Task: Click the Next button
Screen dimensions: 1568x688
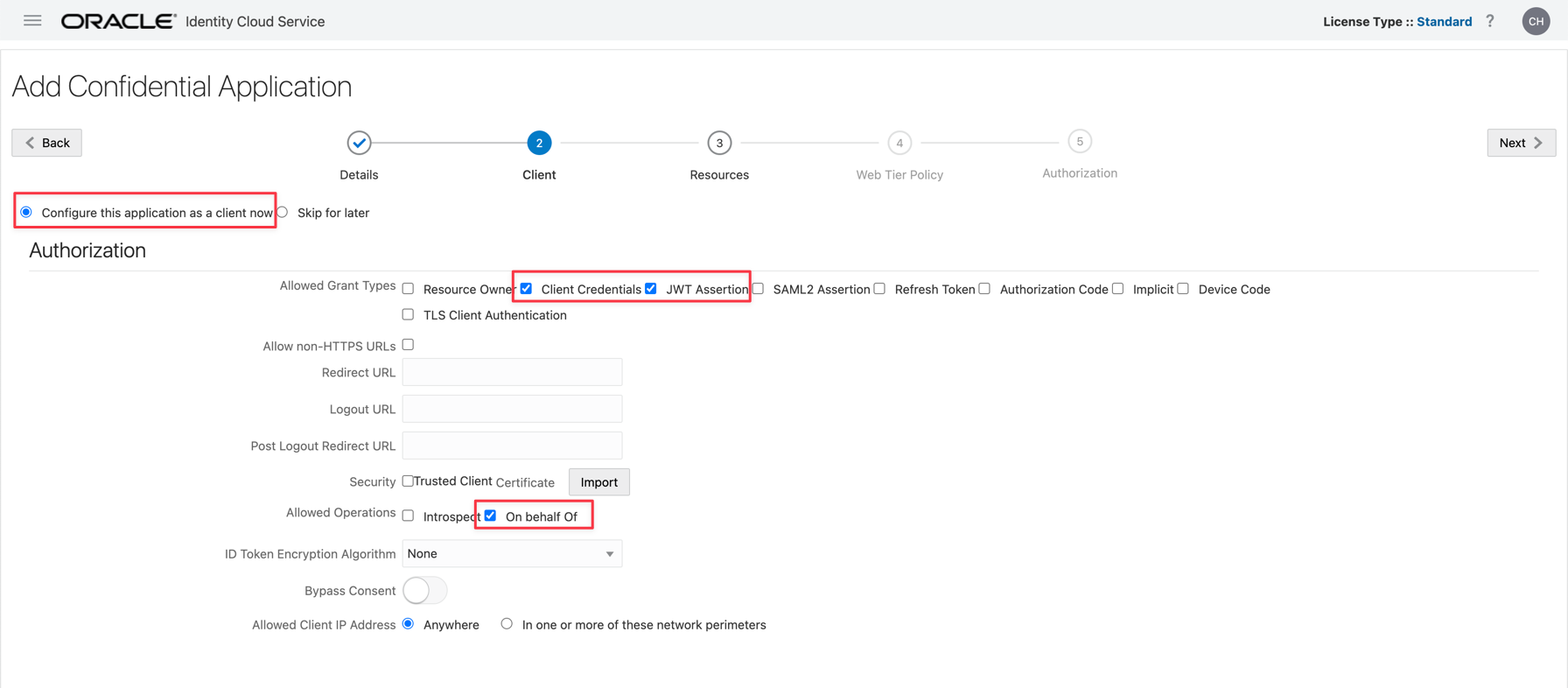Action: click(x=1521, y=143)
